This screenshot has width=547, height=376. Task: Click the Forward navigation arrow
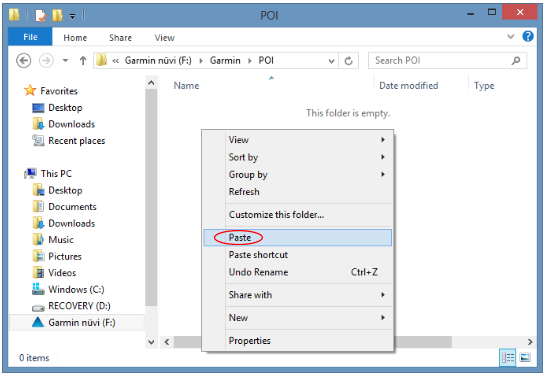(46, 61)
